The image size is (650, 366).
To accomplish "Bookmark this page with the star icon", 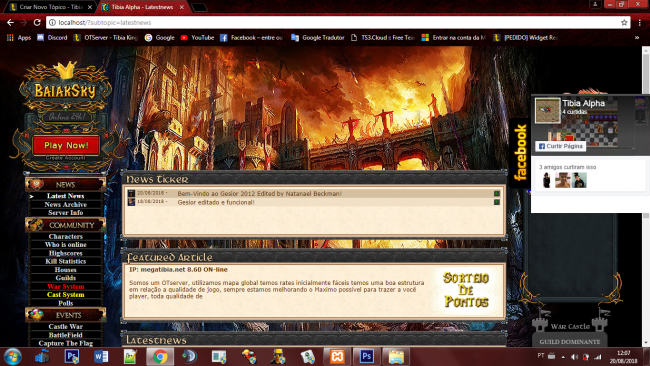I will point(624,22).
